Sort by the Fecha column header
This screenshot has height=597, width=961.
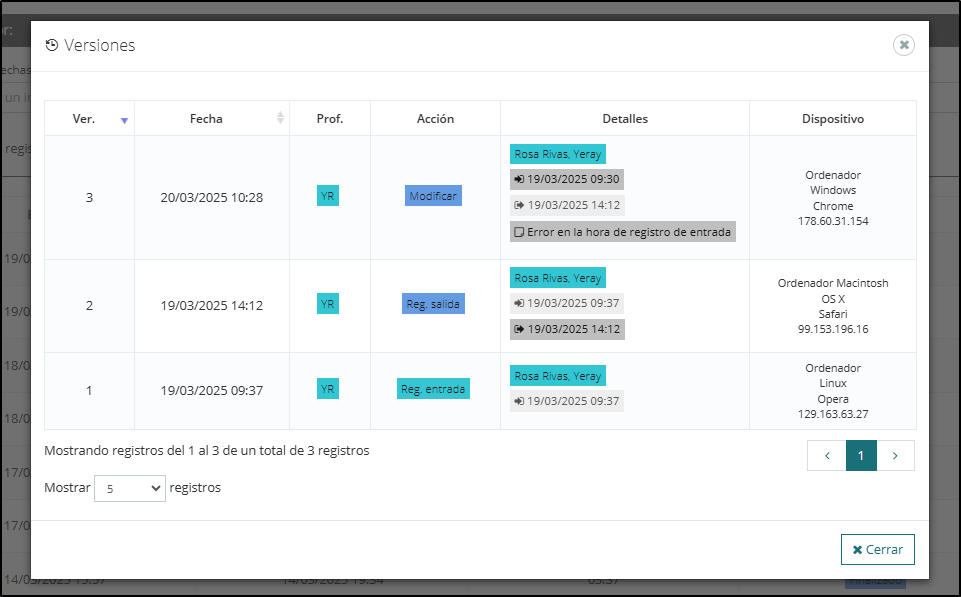pyautogui.click(x=212, y=118)
